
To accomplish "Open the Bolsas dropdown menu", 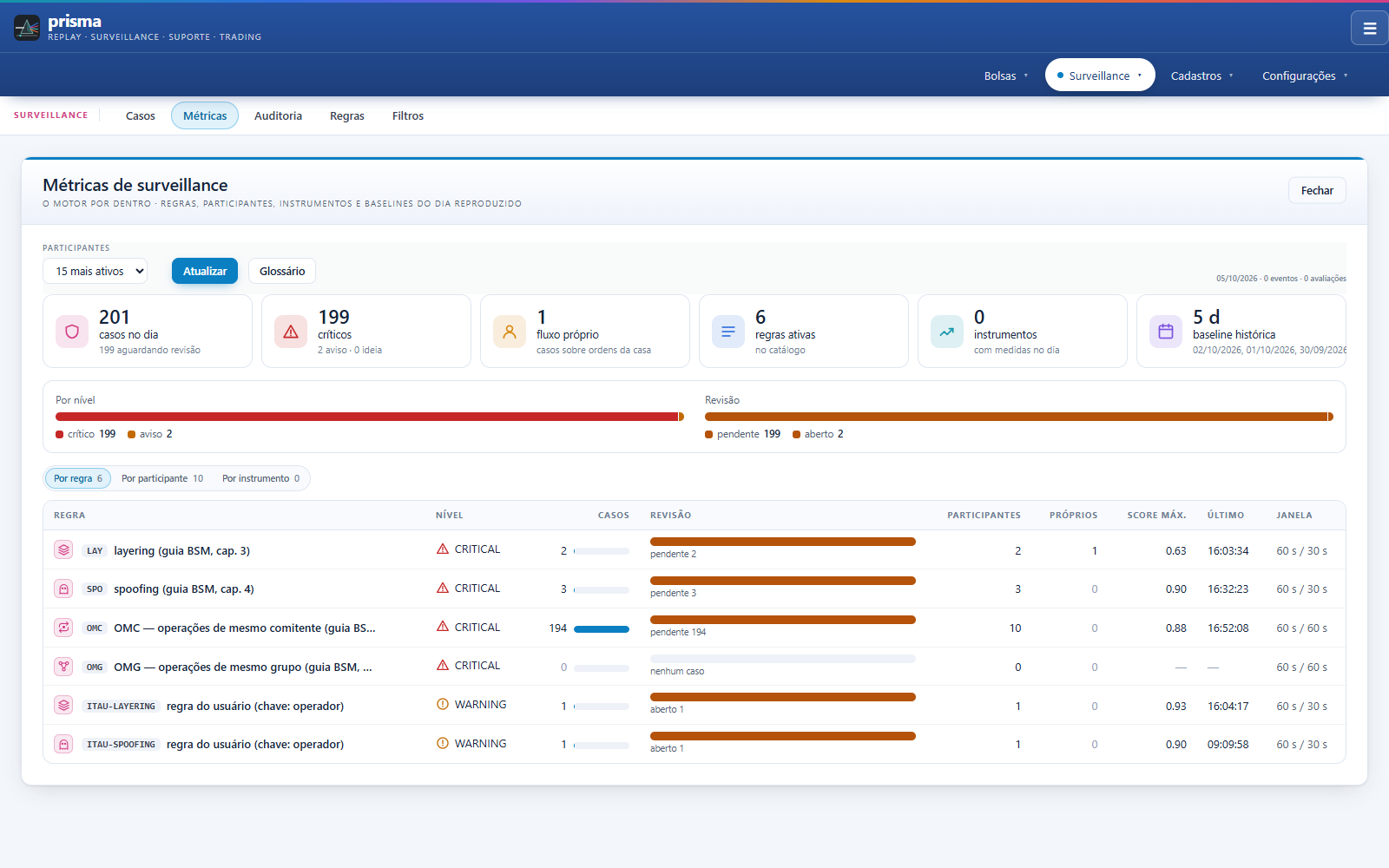I will [1005, 76].
